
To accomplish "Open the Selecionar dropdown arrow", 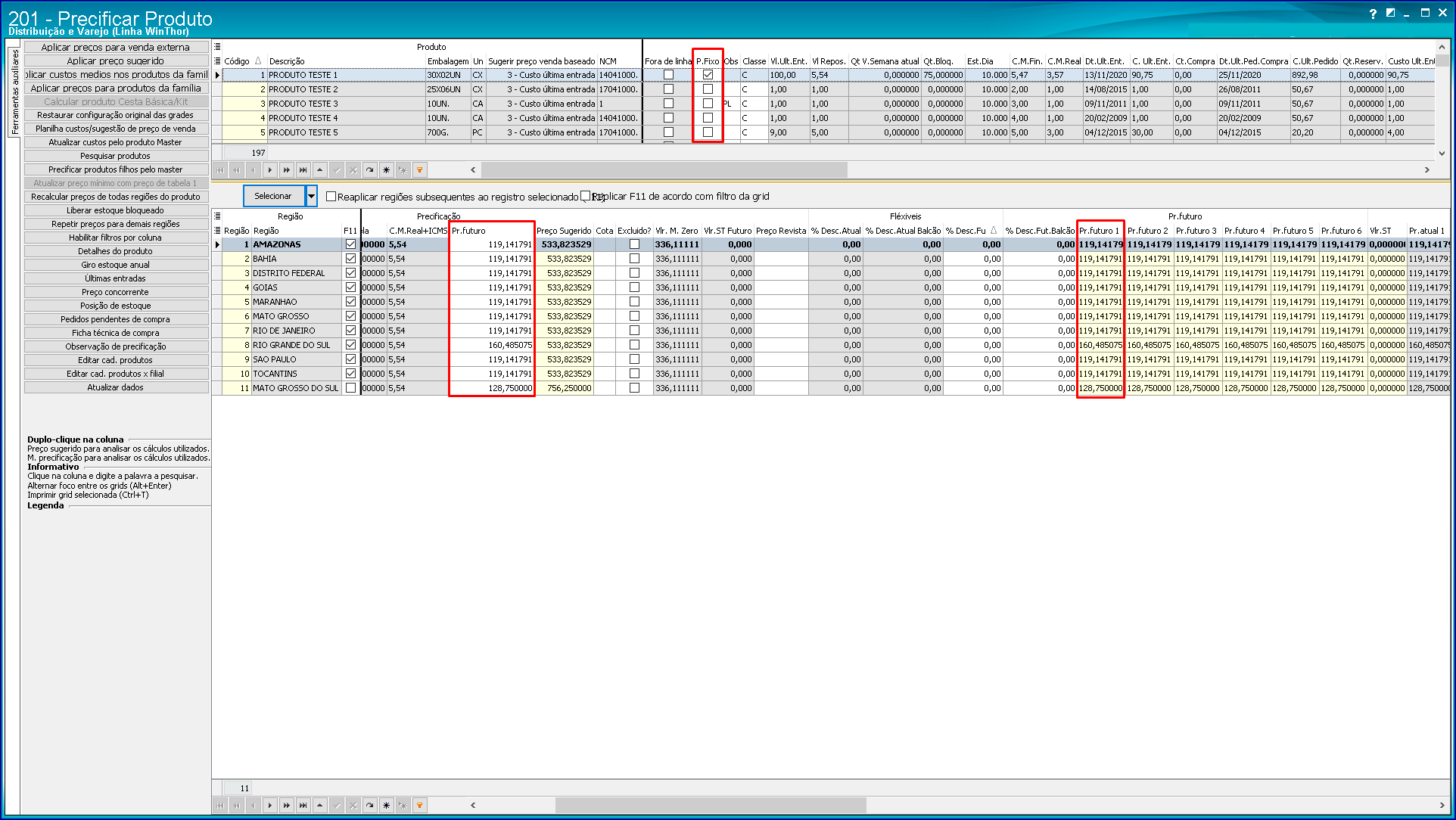I will (x=311, y=196).
